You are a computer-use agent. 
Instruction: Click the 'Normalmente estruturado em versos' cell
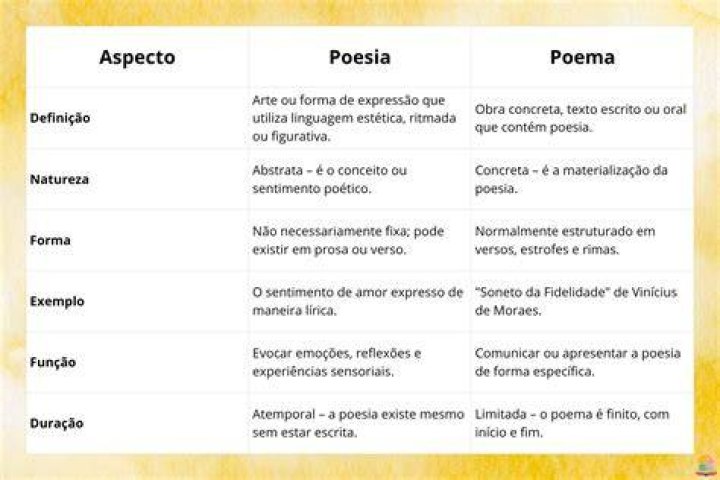[565, 240]
